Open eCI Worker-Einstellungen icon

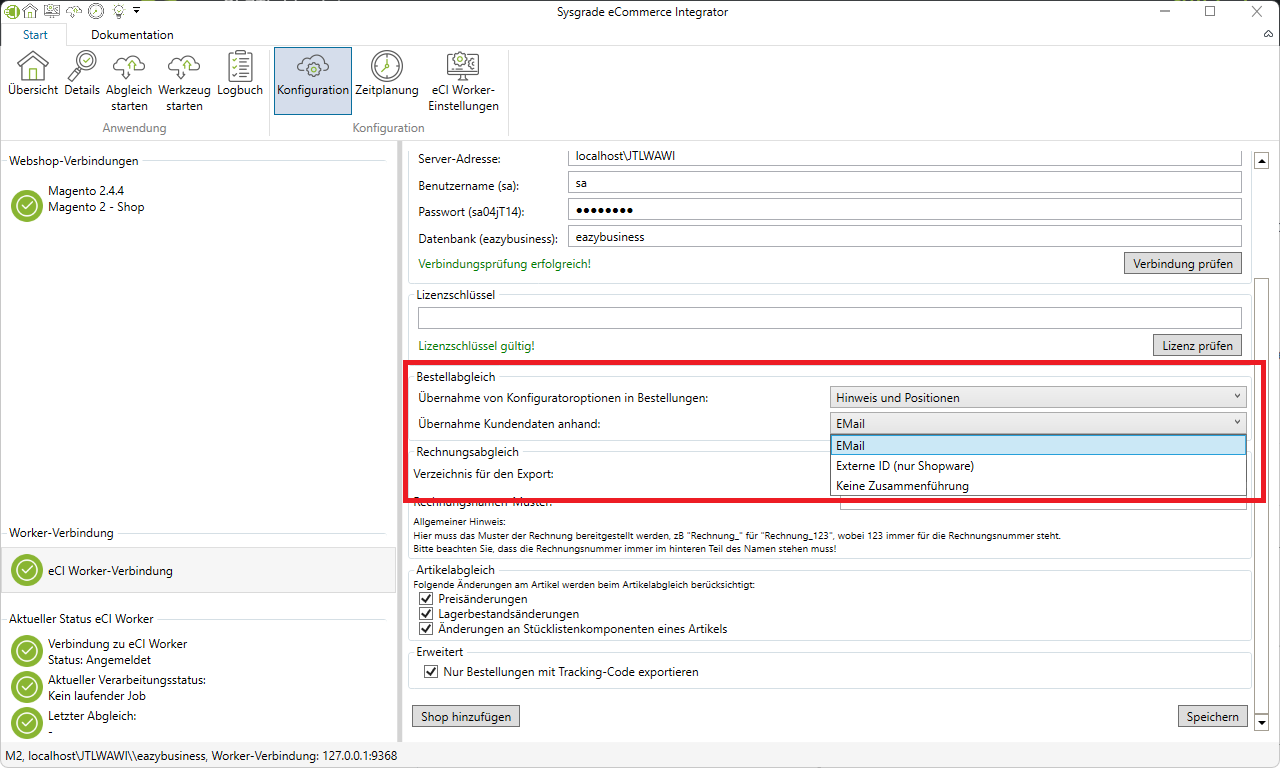pos(463,68)
